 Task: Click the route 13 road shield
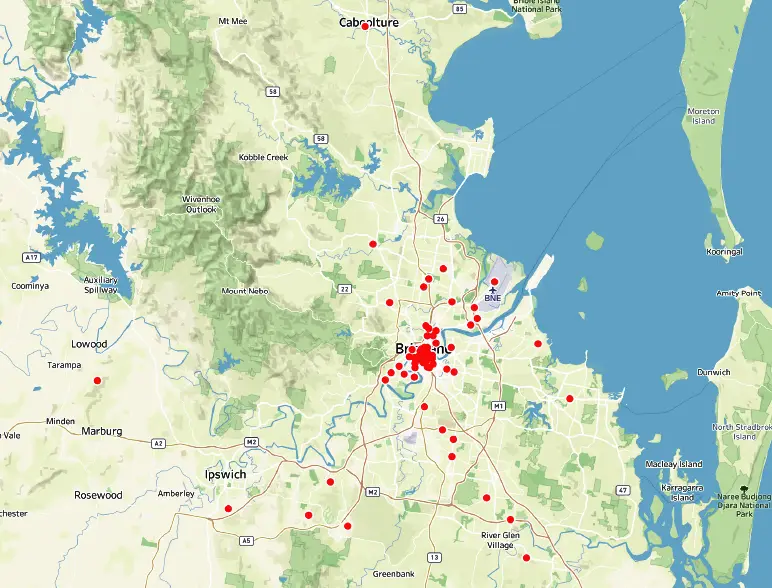(x=434, y=556)
